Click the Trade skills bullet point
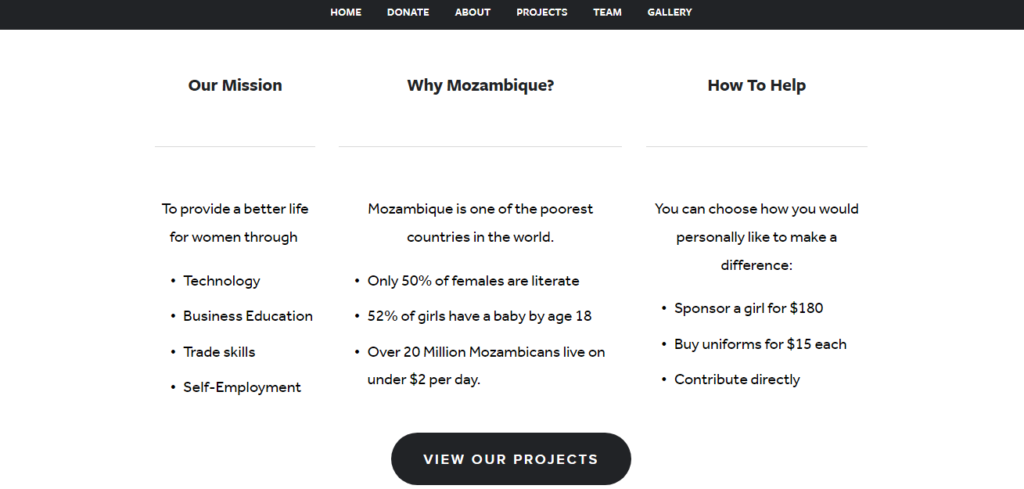 (219, 352)
